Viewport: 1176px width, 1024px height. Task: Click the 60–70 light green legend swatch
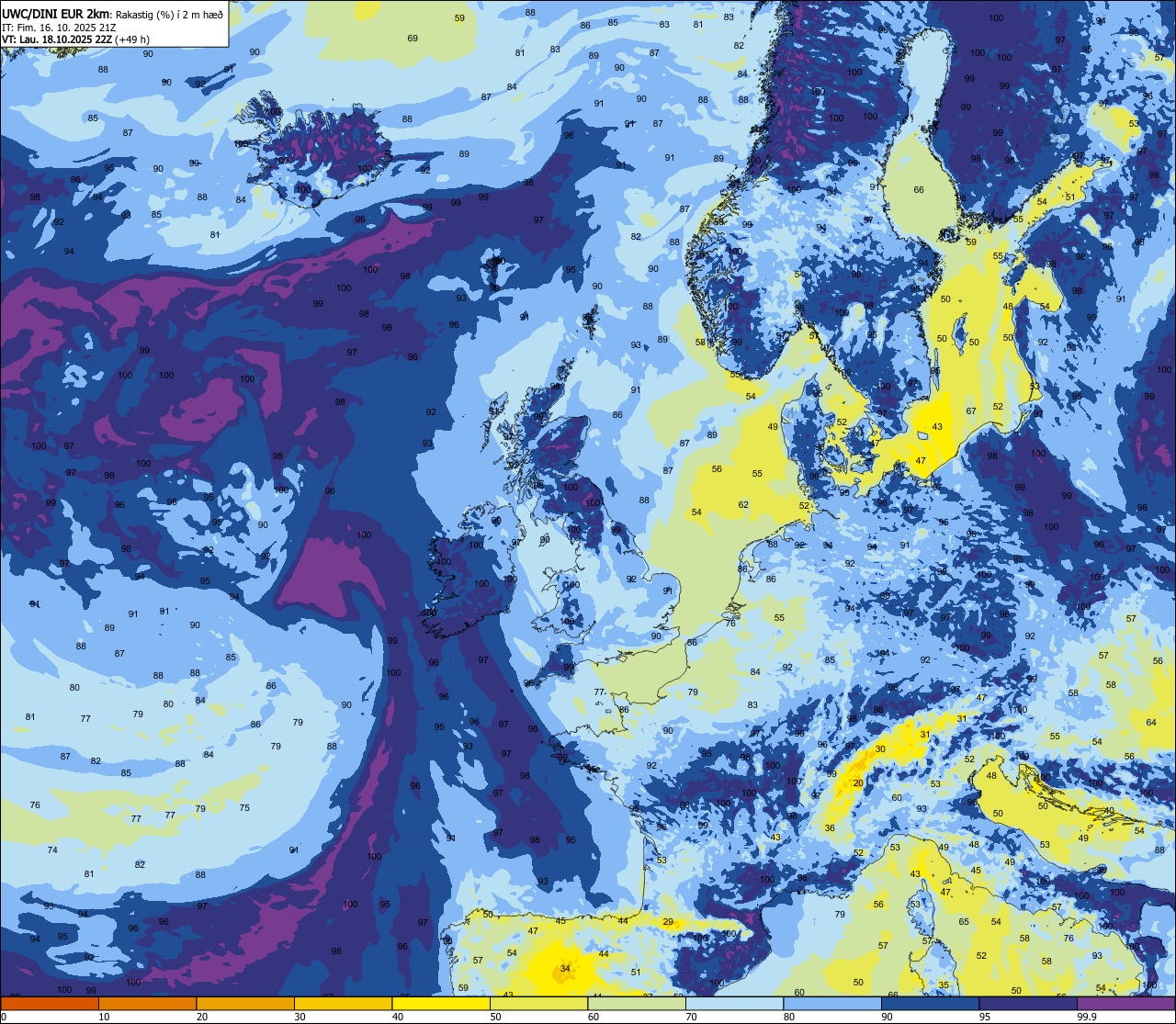[x=637, y=1003]
